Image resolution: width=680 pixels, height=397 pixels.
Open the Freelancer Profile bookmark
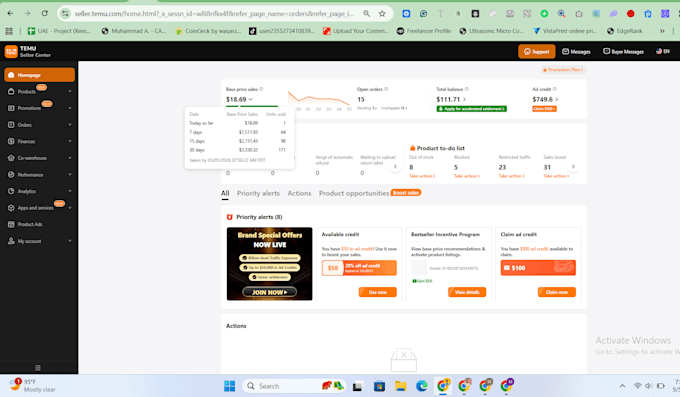[424, 31]
